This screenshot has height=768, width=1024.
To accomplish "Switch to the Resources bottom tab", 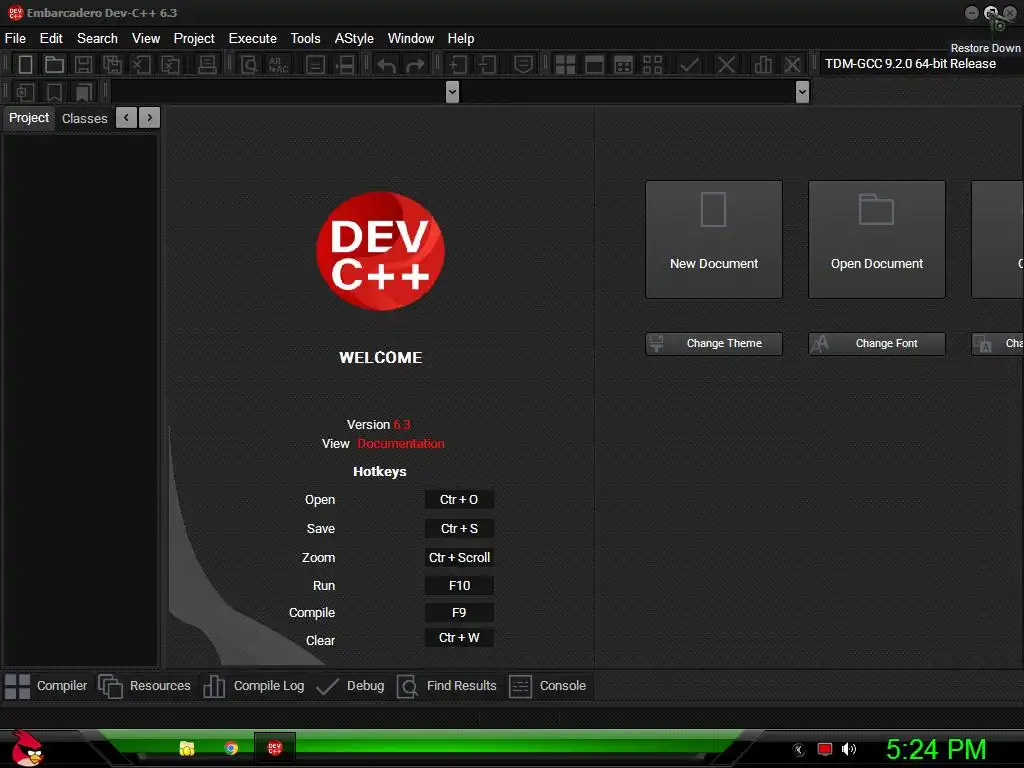I will (x=144, y=686).
